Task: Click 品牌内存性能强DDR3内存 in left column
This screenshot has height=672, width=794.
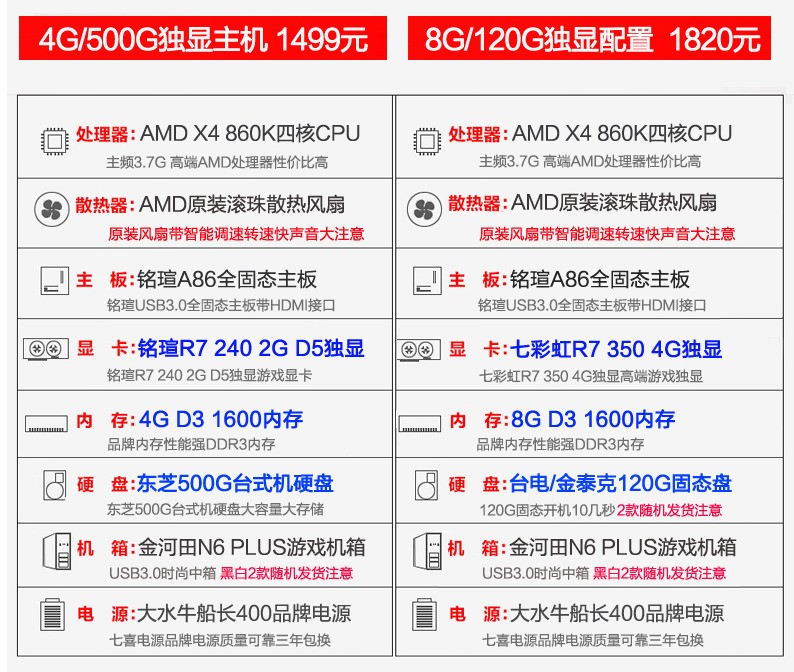Action: coord(191,445)
